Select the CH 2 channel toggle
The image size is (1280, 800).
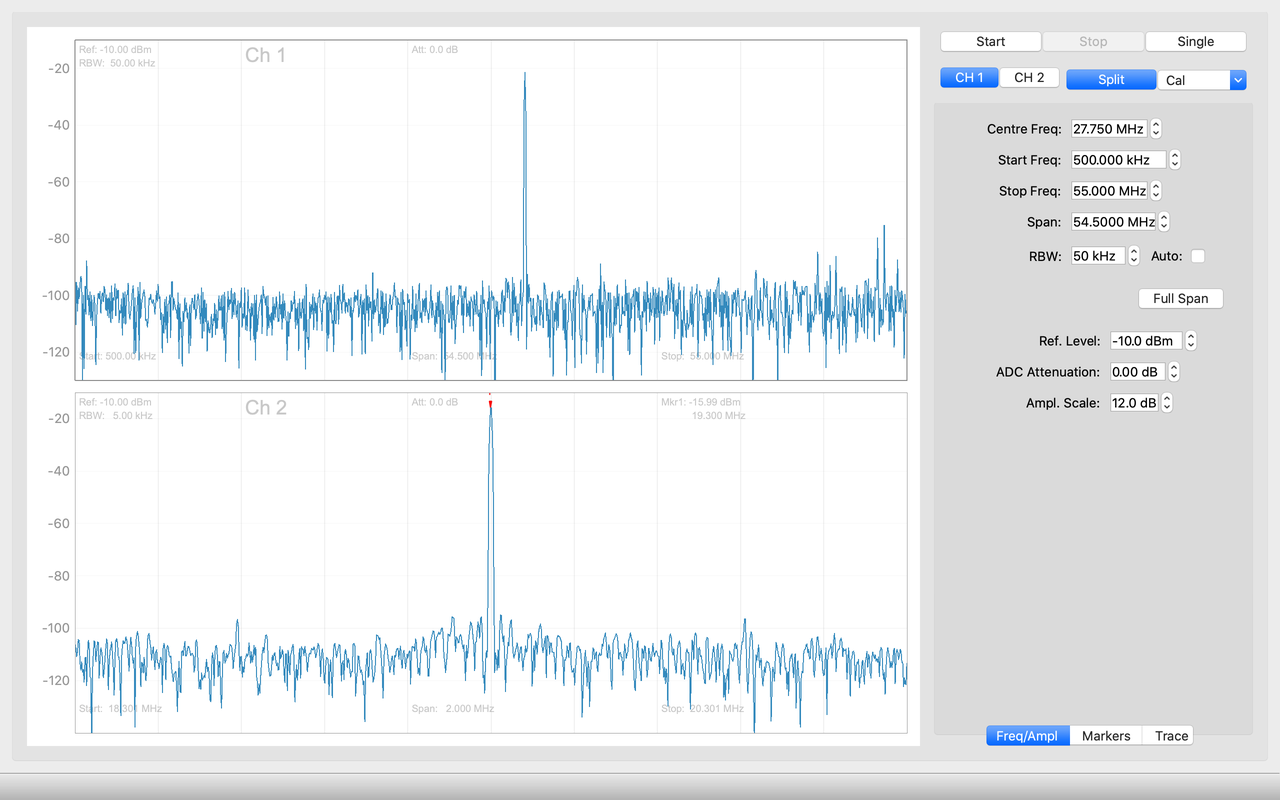pyautogui.click(x=1029, y=78)
